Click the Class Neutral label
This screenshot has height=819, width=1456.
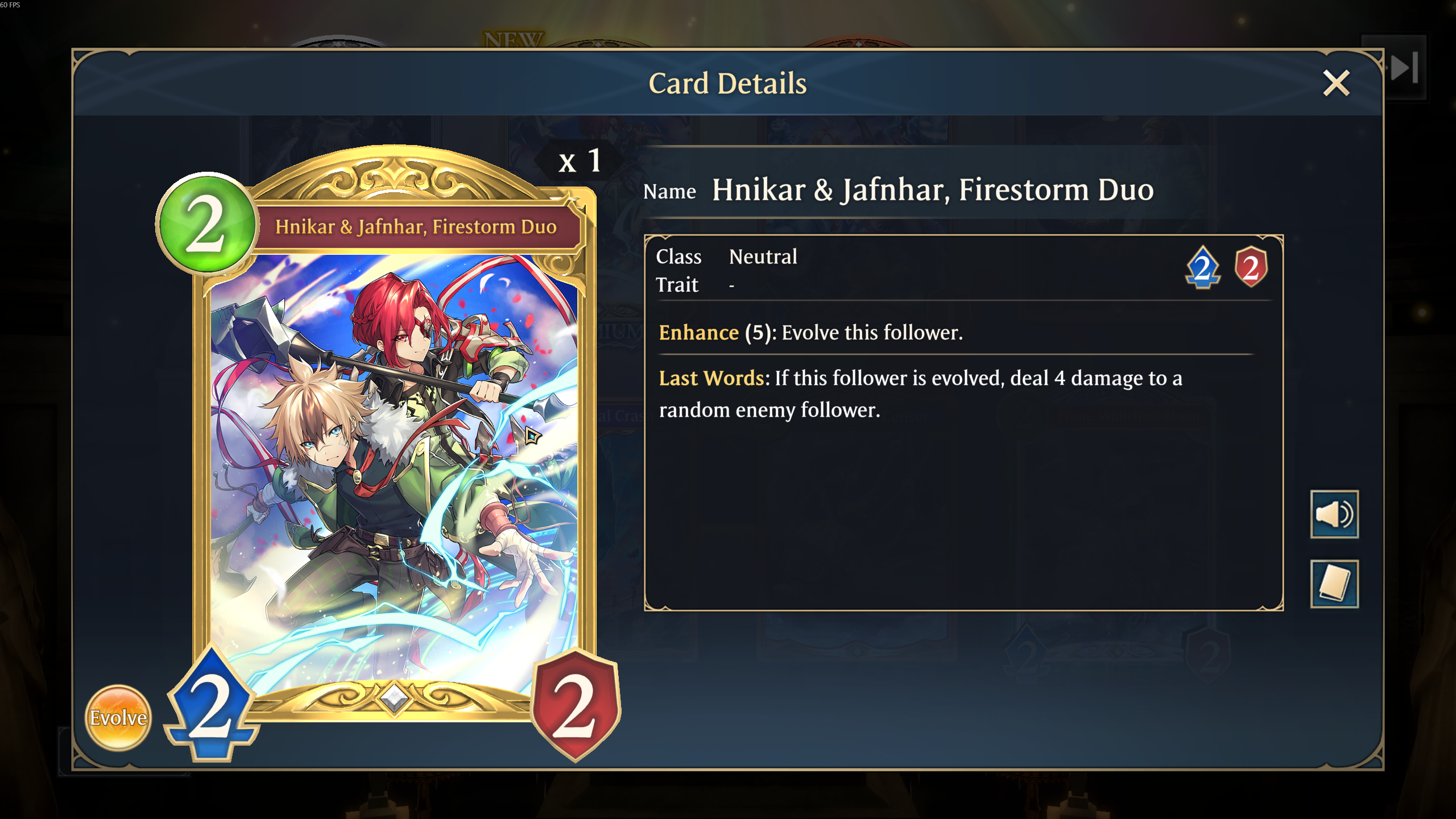[x=726, y=257]
